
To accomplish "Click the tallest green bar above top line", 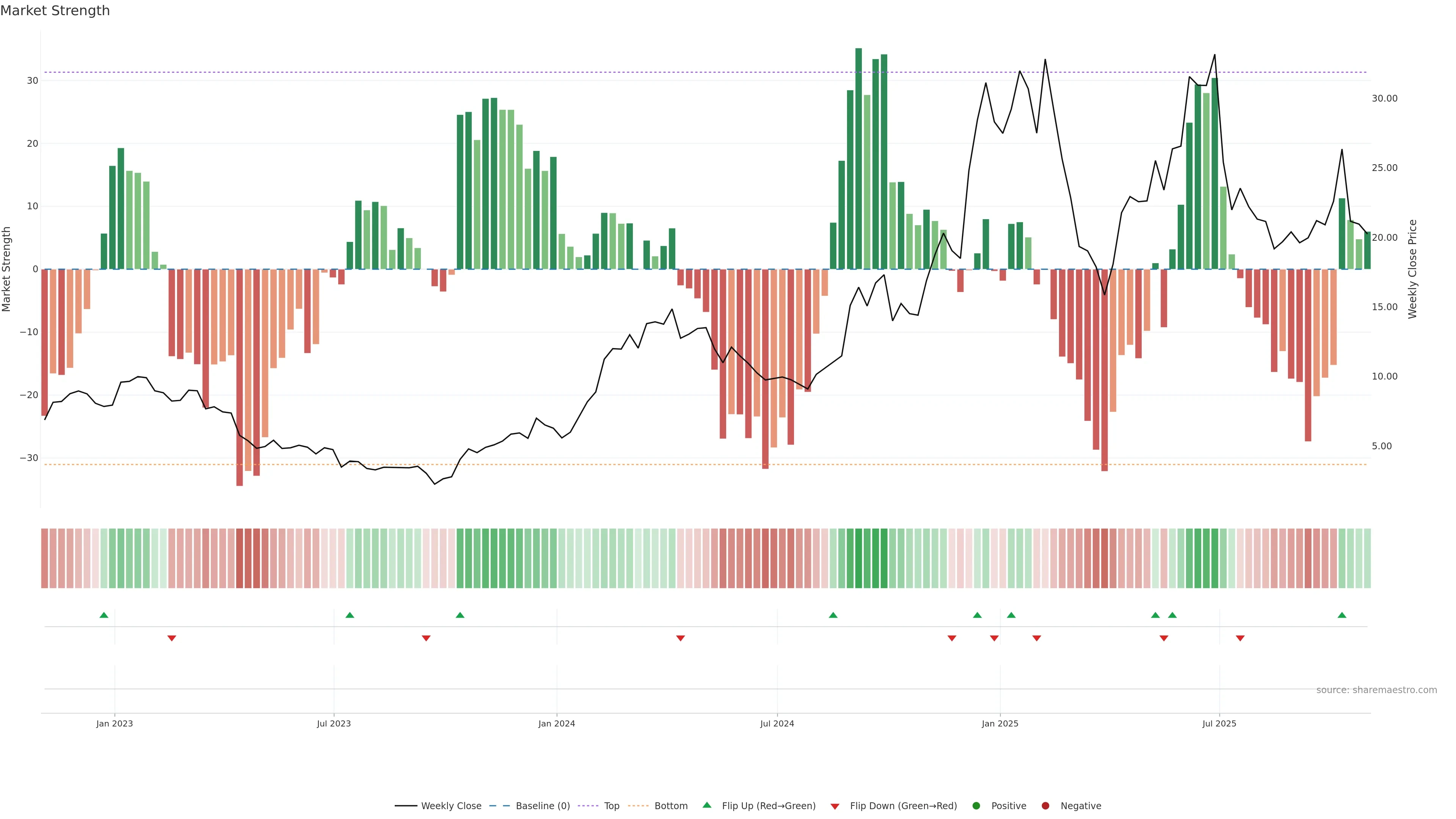I will (x=858, y=158).
